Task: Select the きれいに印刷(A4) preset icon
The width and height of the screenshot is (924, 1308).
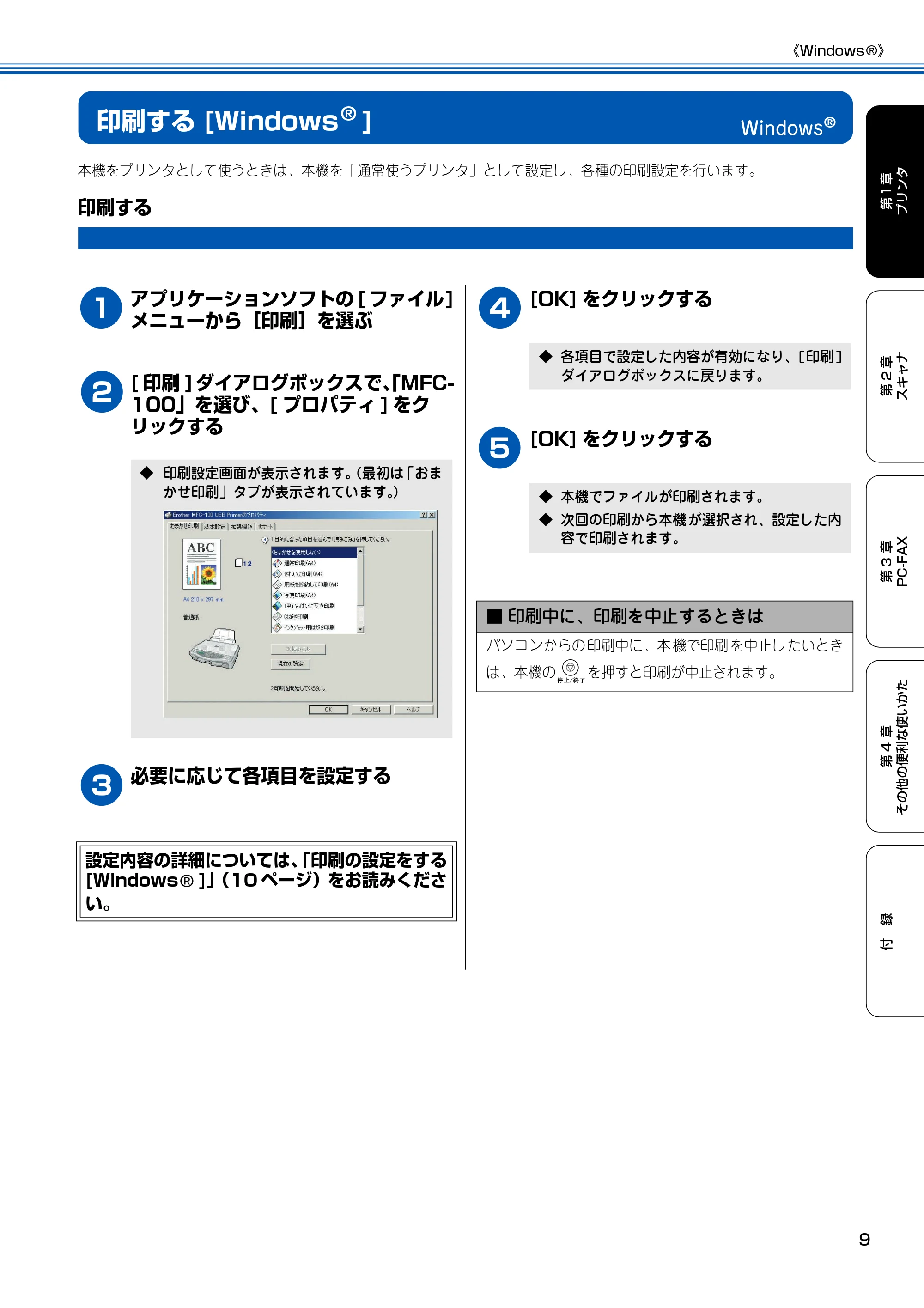Action: pos(277,574)
